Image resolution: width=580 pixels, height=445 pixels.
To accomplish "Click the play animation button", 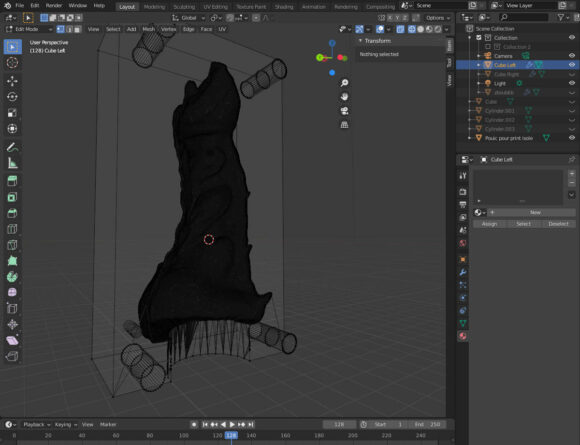I will click(x=232, y=425).
